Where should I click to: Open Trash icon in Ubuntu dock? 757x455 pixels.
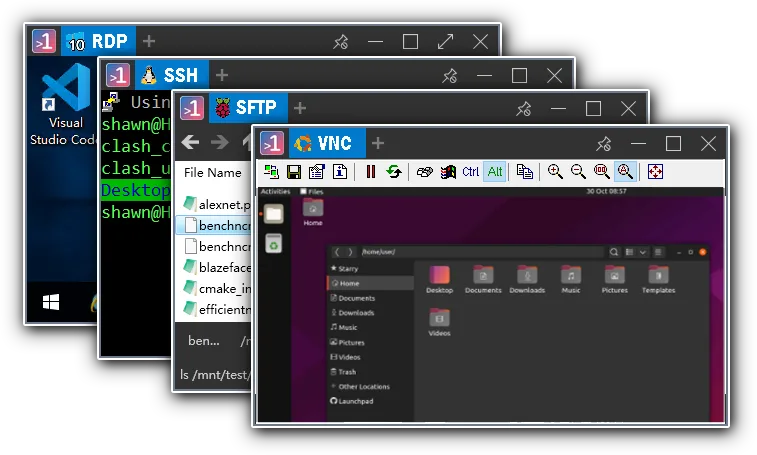[274, 243]
